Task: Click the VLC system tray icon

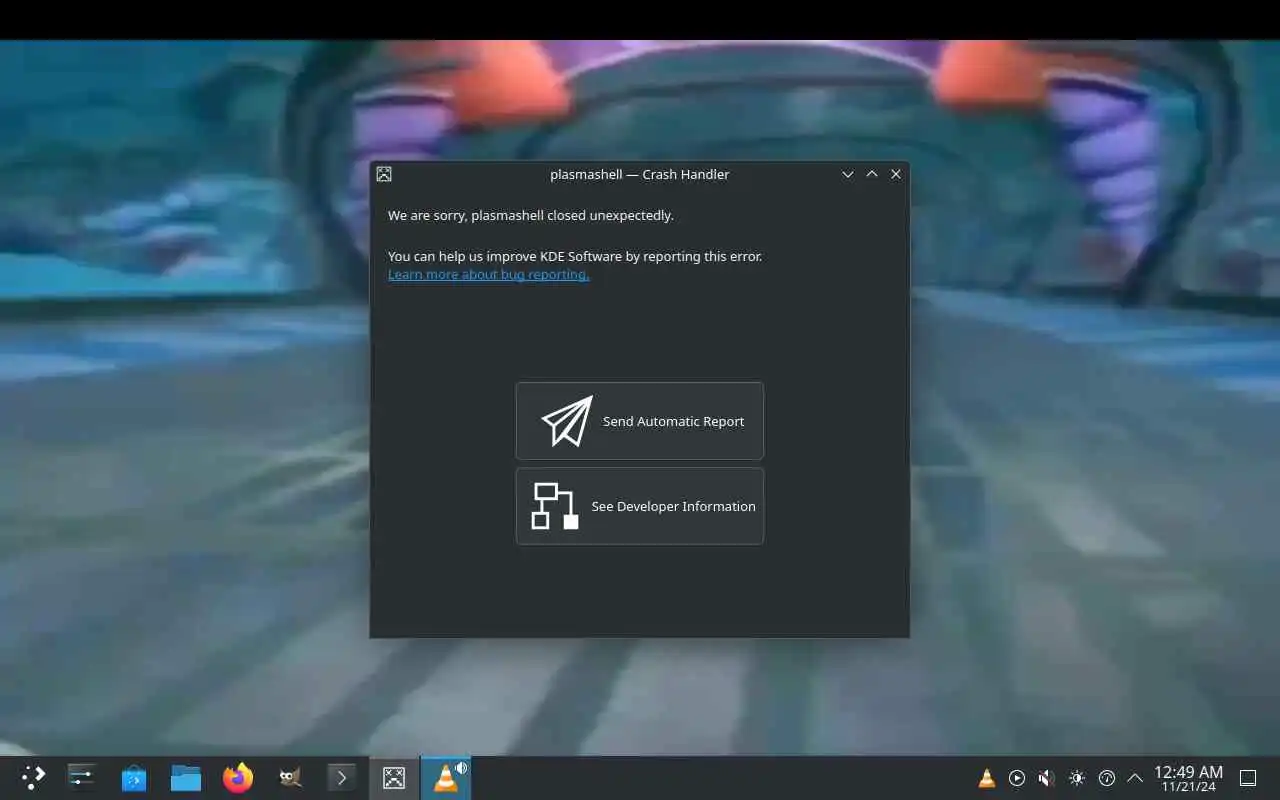Action: point(987,778)
